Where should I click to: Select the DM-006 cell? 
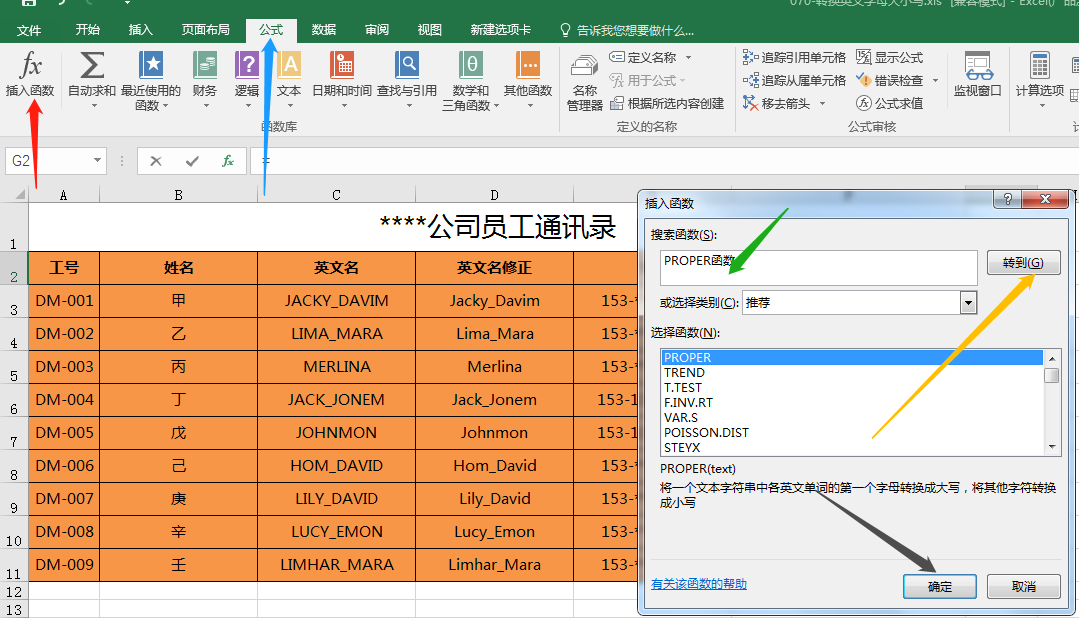(64, 466)
